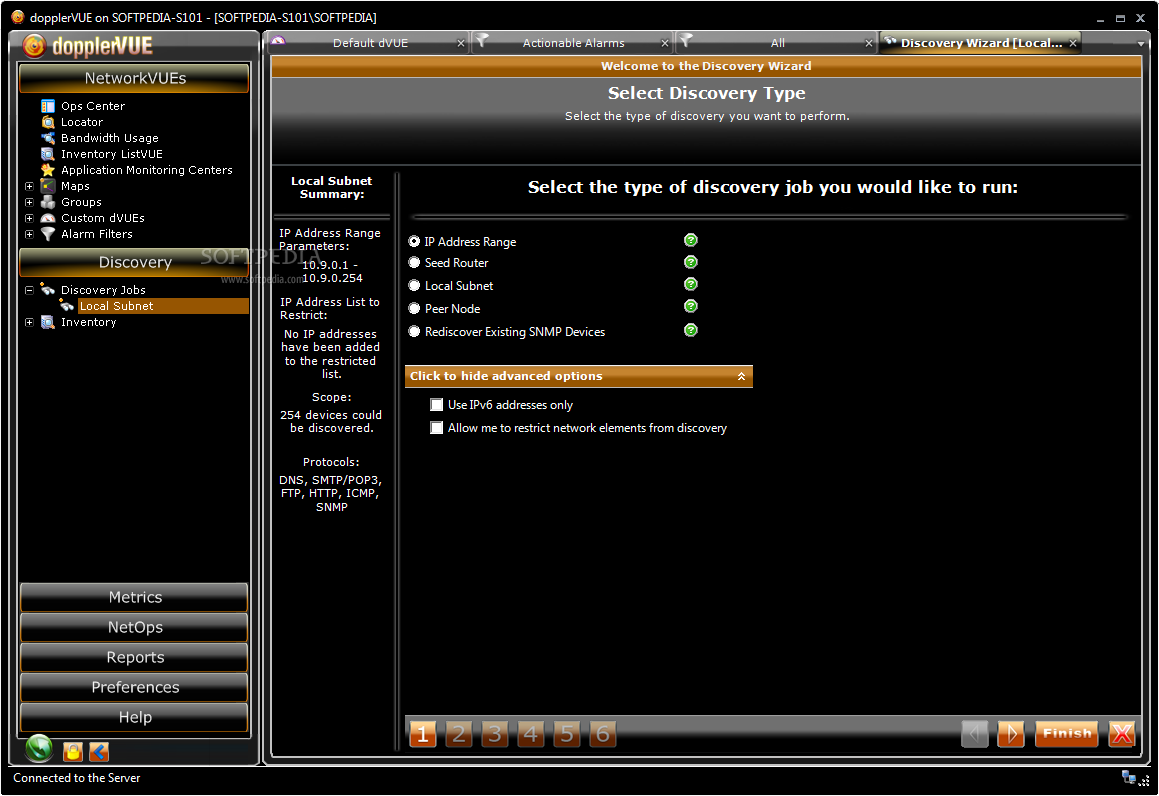The width and height of the screenshot is (1159, 796).
Task: Expand the Custom dVUEs tree node
Action: [x=29, y=218]
